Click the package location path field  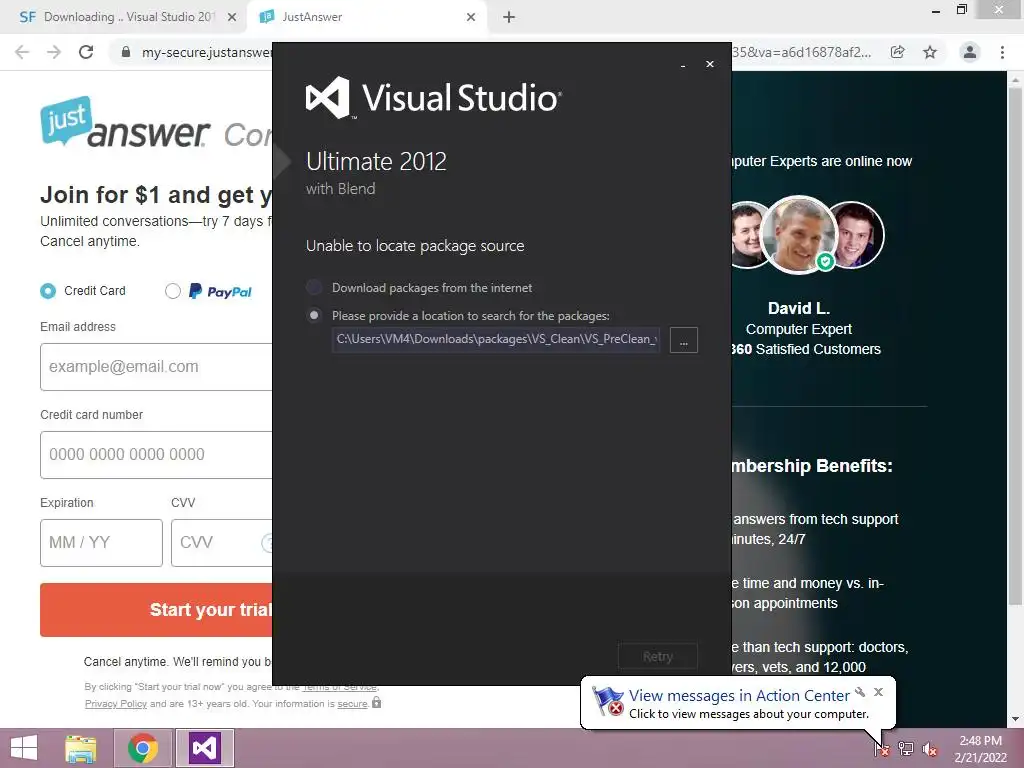pyautogui.click(x=496, y=340)
